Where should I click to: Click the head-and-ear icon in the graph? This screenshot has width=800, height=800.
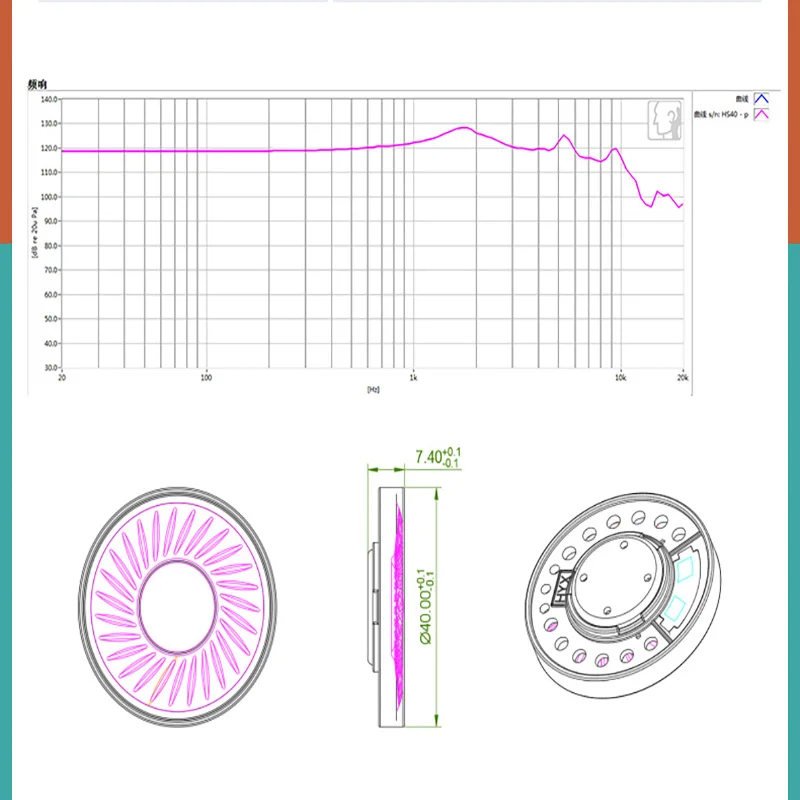(x=665, y=120)
